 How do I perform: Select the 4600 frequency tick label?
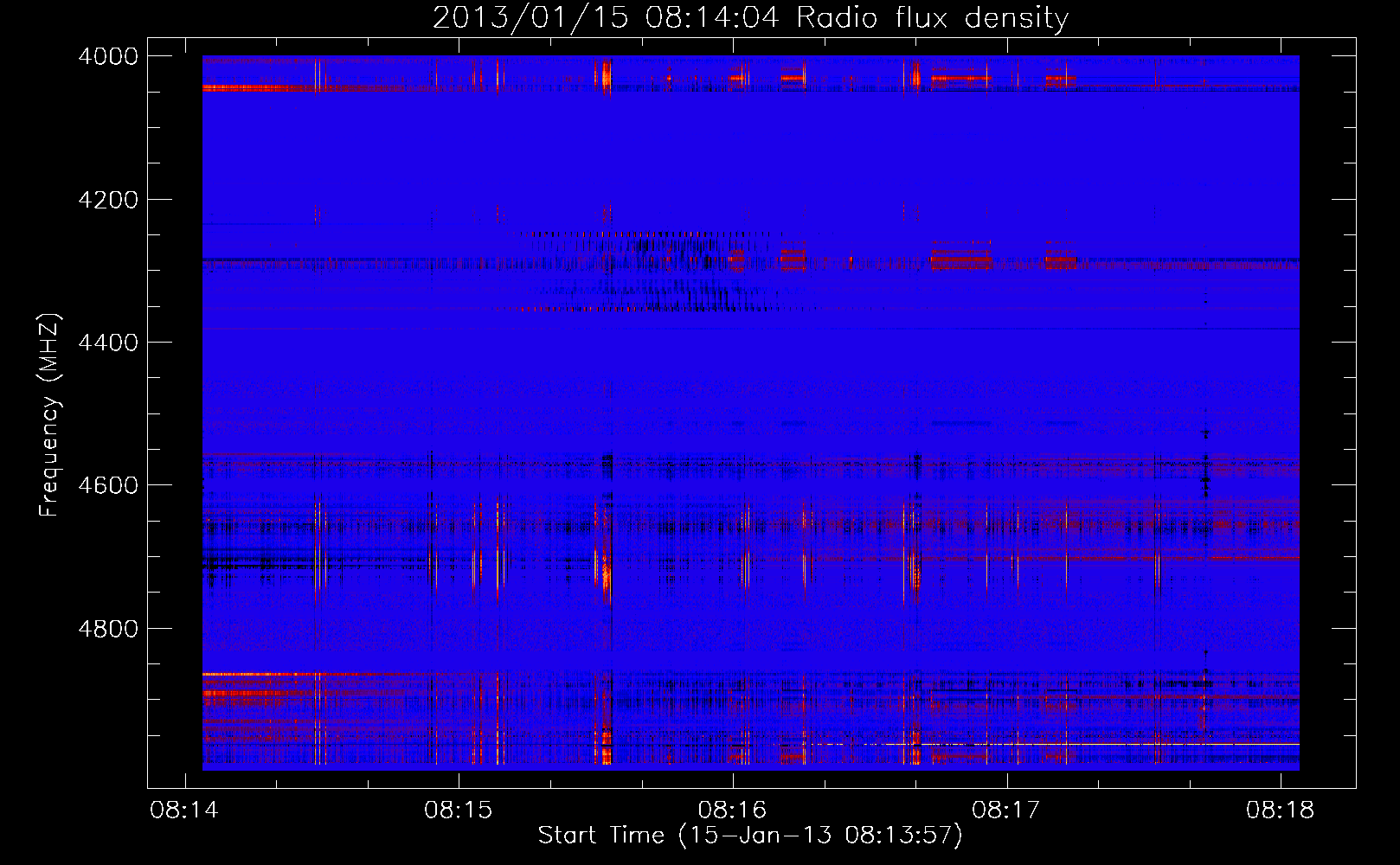[x=108, y=485]
